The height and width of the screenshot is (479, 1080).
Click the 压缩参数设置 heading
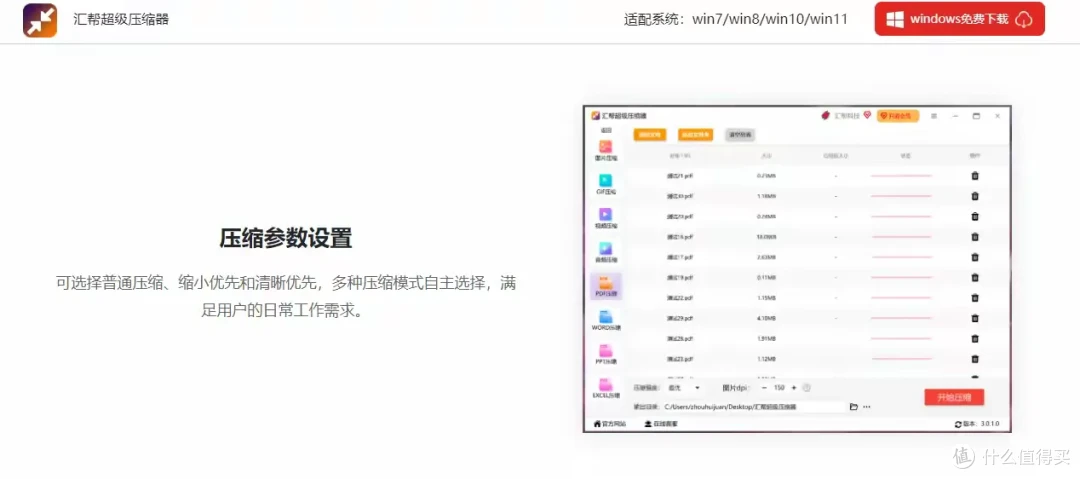(x=286, y=238)
